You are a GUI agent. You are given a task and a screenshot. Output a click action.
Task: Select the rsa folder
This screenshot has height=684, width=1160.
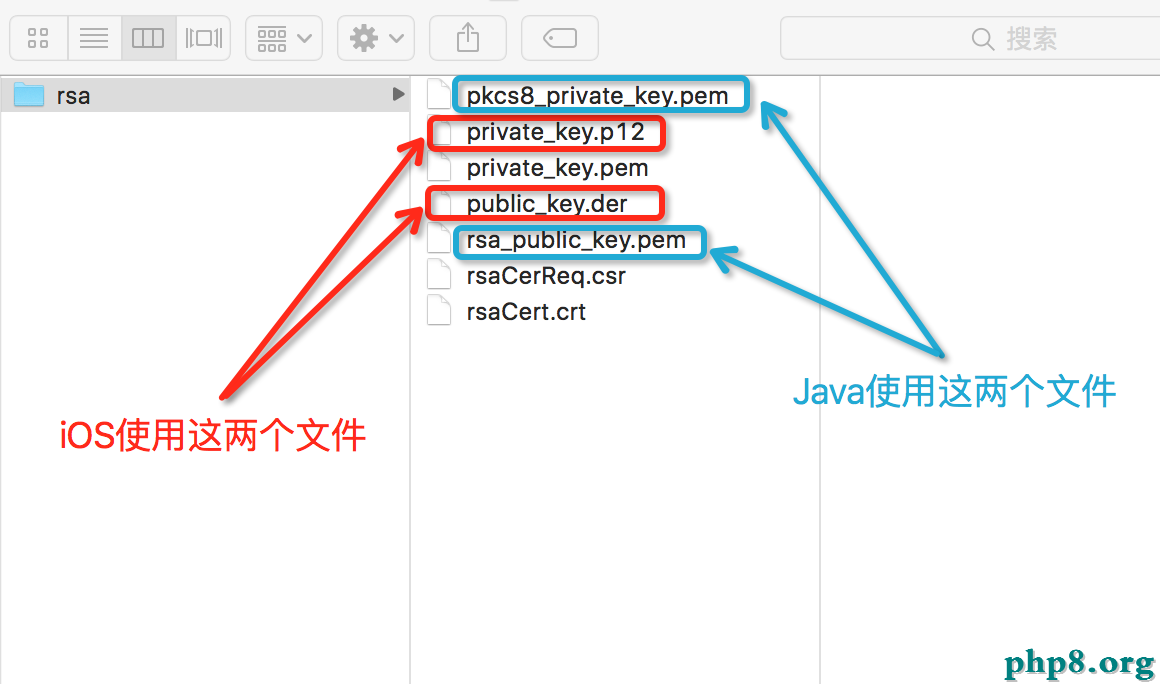point(74,96)
